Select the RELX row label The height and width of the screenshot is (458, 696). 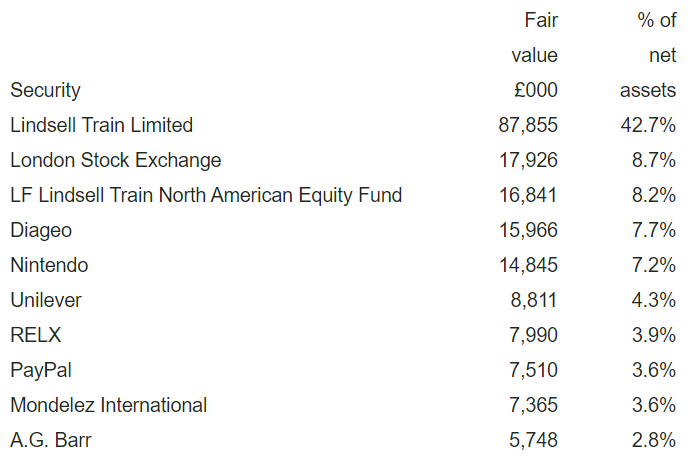point(36,335)
